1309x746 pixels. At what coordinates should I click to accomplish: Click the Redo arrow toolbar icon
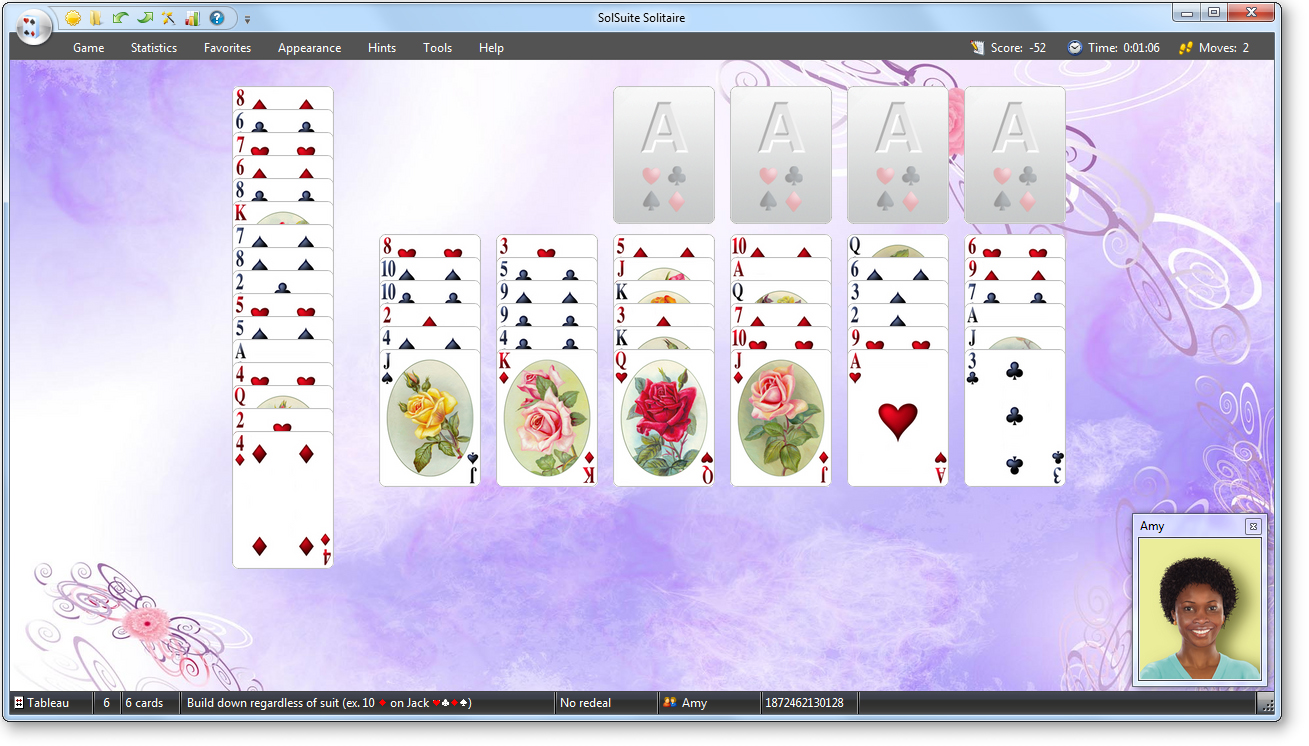(x=144, y=18)
